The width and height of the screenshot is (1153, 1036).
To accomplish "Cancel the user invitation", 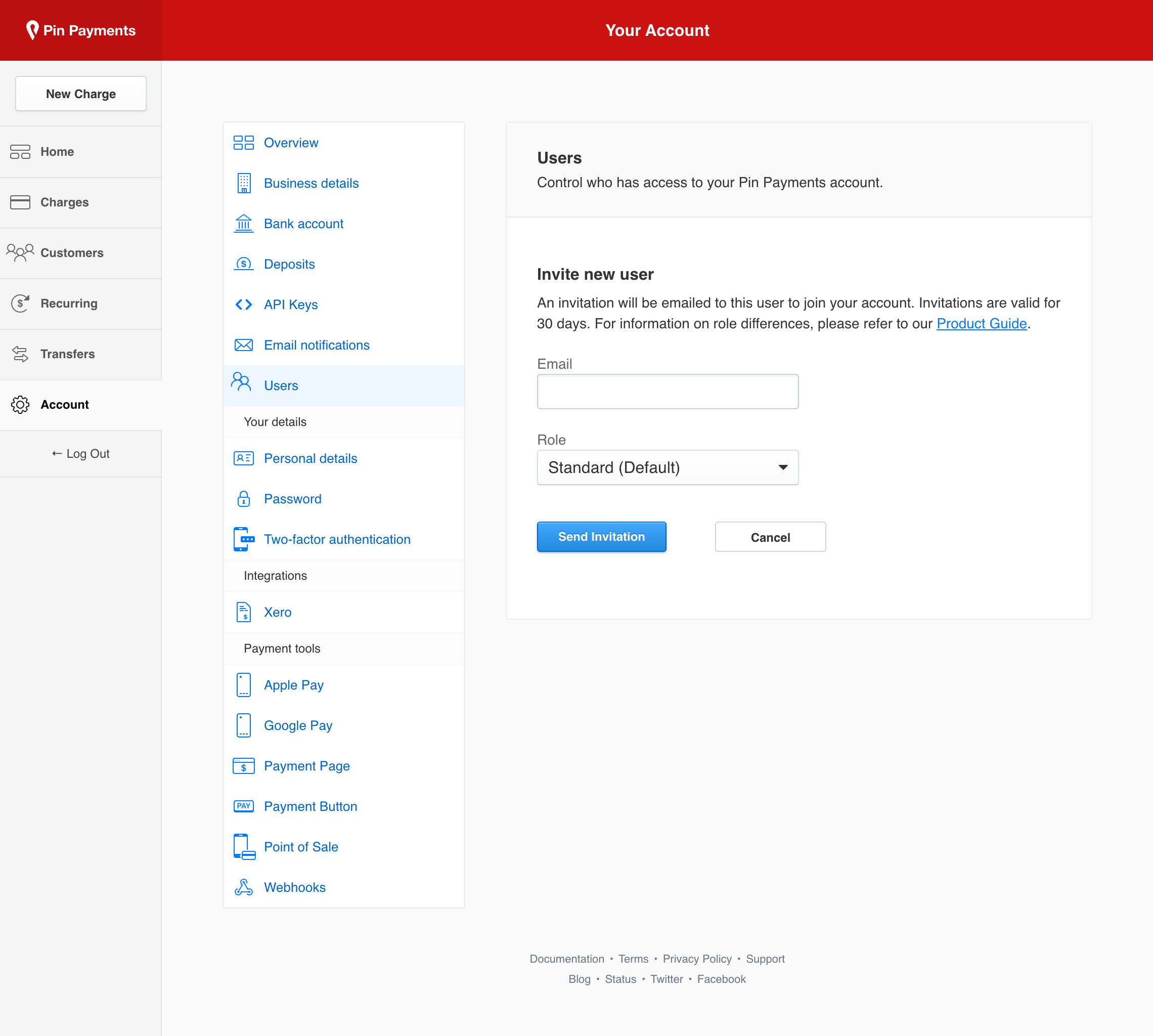I will click(x=770, y=537).
